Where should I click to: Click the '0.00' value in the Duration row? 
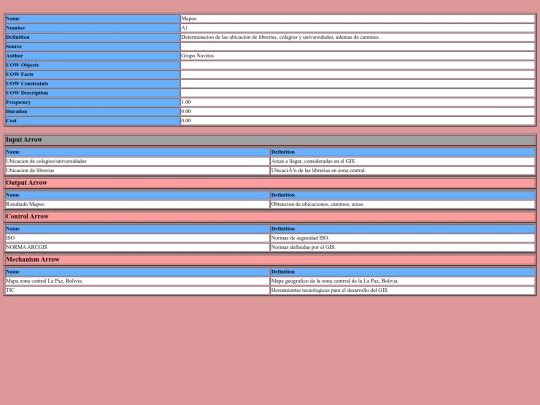(x=357, y=112)
